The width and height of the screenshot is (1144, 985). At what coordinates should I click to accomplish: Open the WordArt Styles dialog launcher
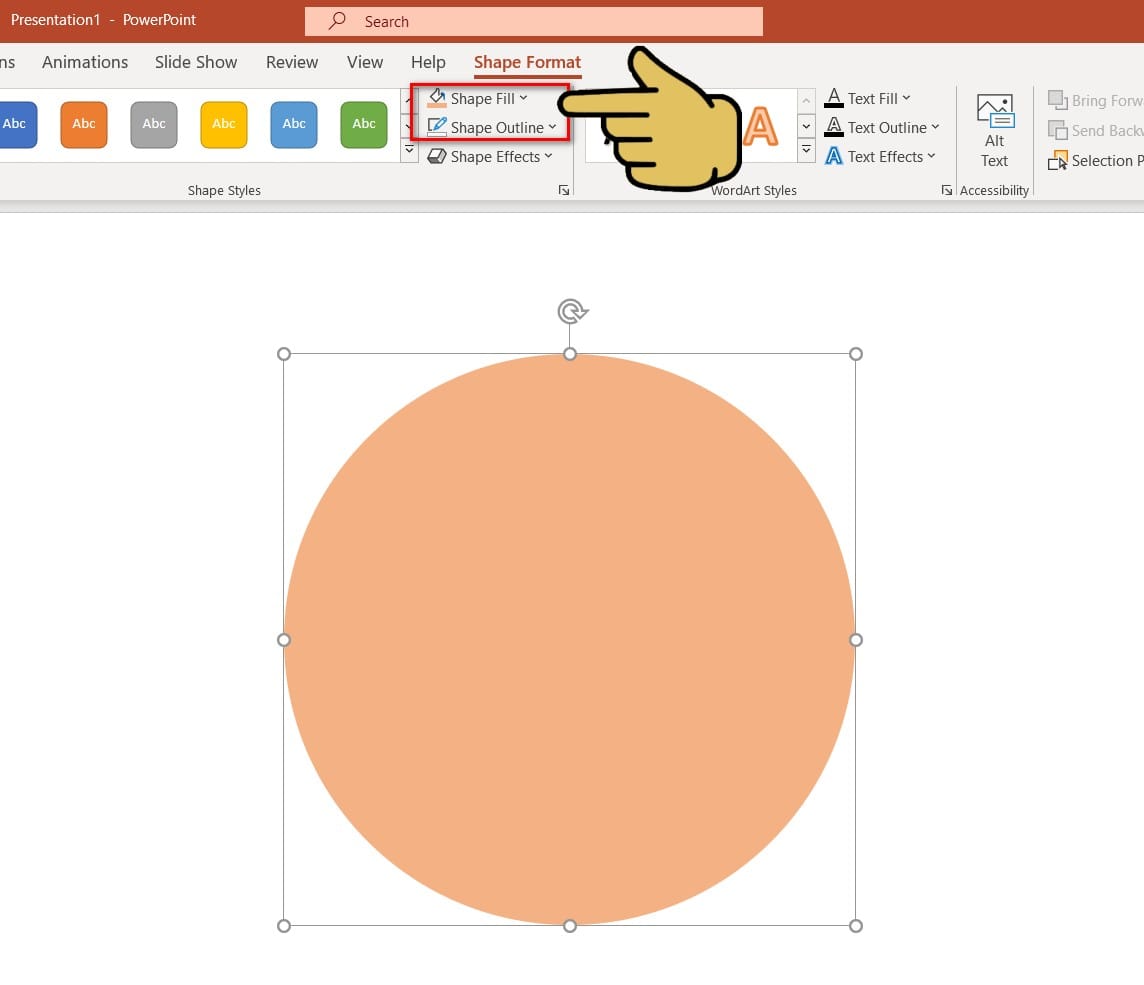click(946, 190)
